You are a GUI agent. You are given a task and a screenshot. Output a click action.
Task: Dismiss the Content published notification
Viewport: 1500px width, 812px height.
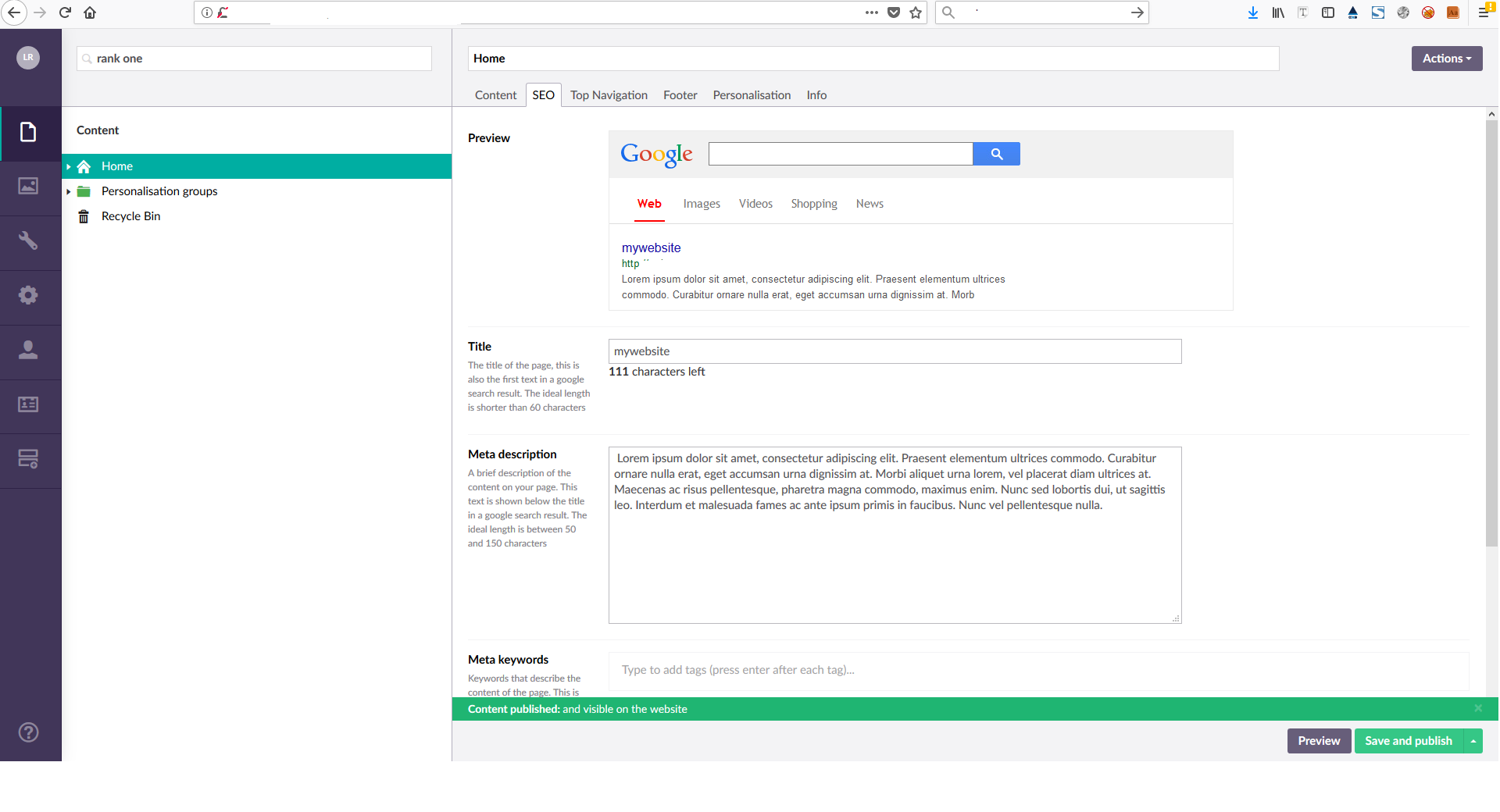tap(1478, 708)
